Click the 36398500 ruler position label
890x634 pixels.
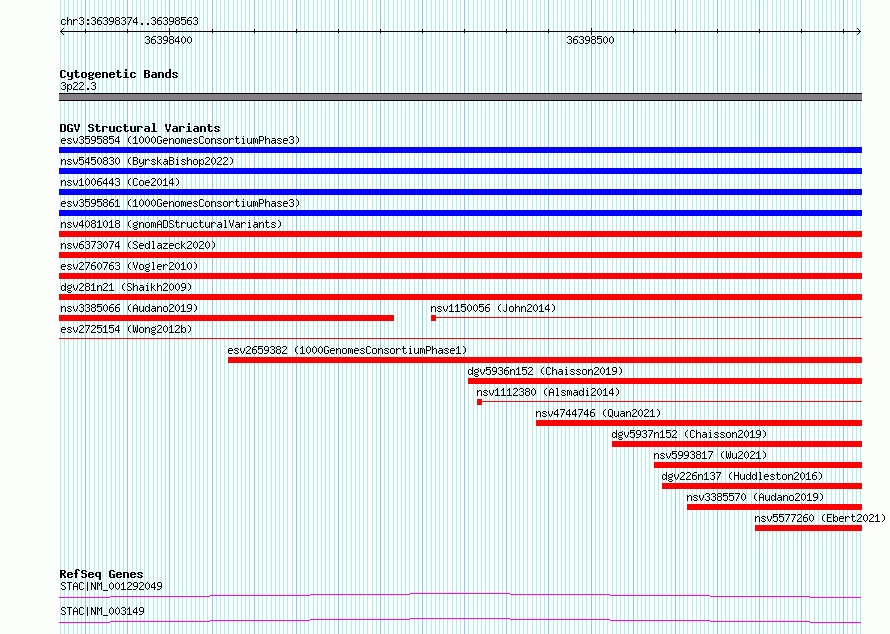tap(590, 40)
